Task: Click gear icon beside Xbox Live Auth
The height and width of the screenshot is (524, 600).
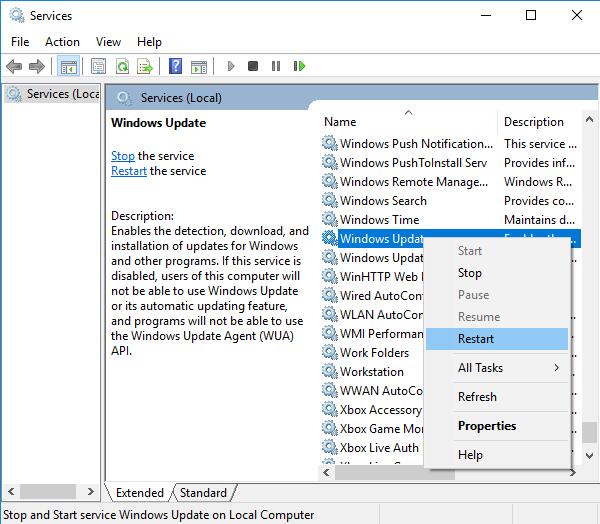Action: [329, 447]
